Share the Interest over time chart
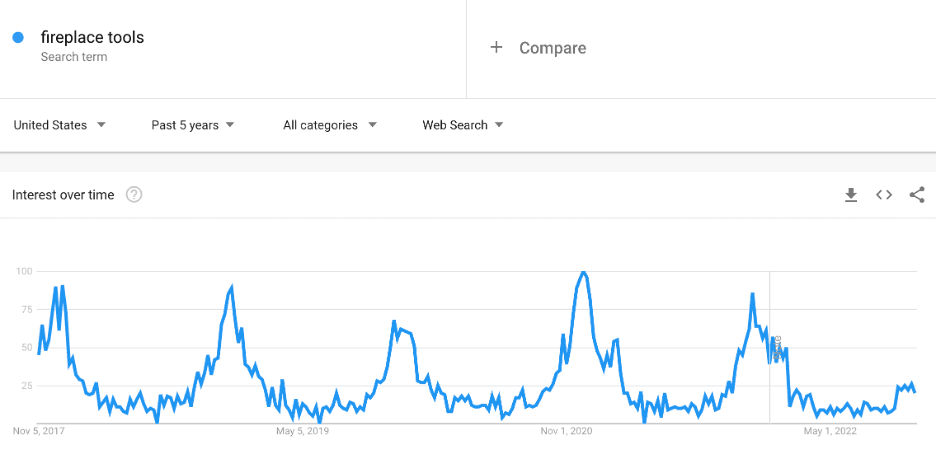 tap(917, 195)
